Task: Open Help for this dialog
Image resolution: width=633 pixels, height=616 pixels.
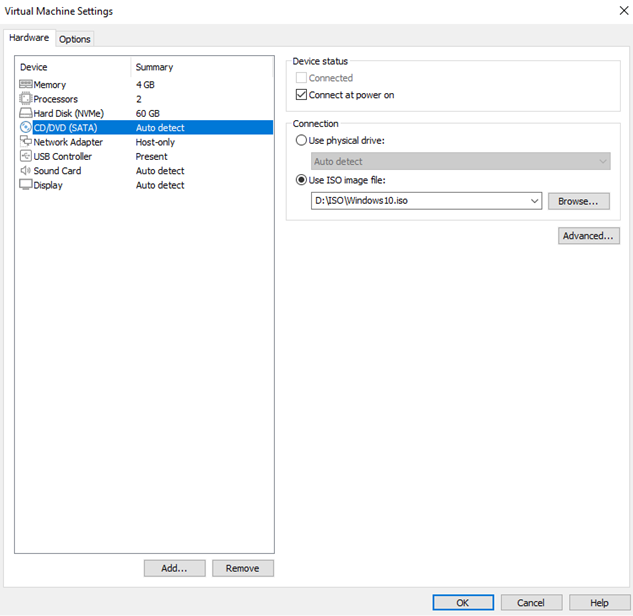Action: point(599,603)
